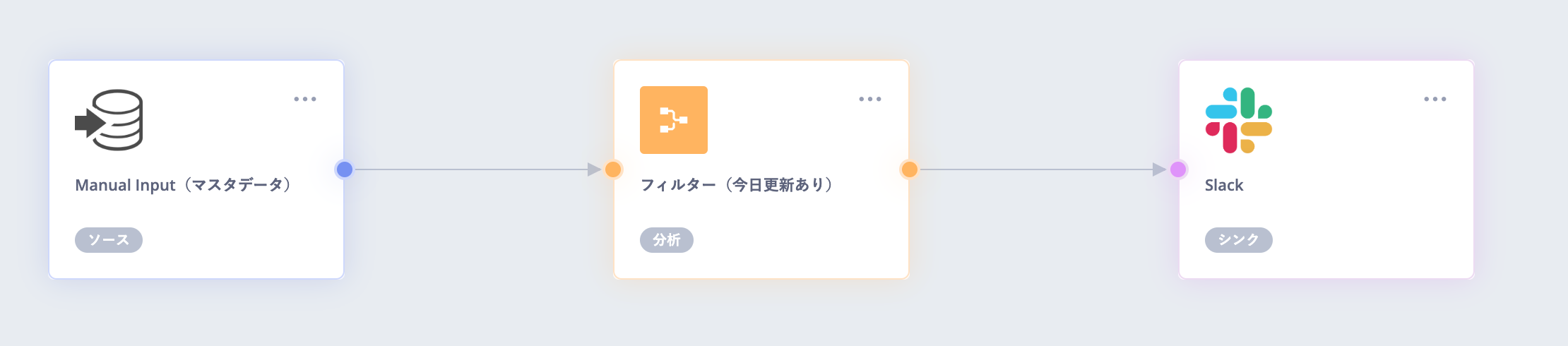This screenshot has width=1568, height=346.
Task: Open the filter node three-dot menu
Action: (x=870, y=99)
